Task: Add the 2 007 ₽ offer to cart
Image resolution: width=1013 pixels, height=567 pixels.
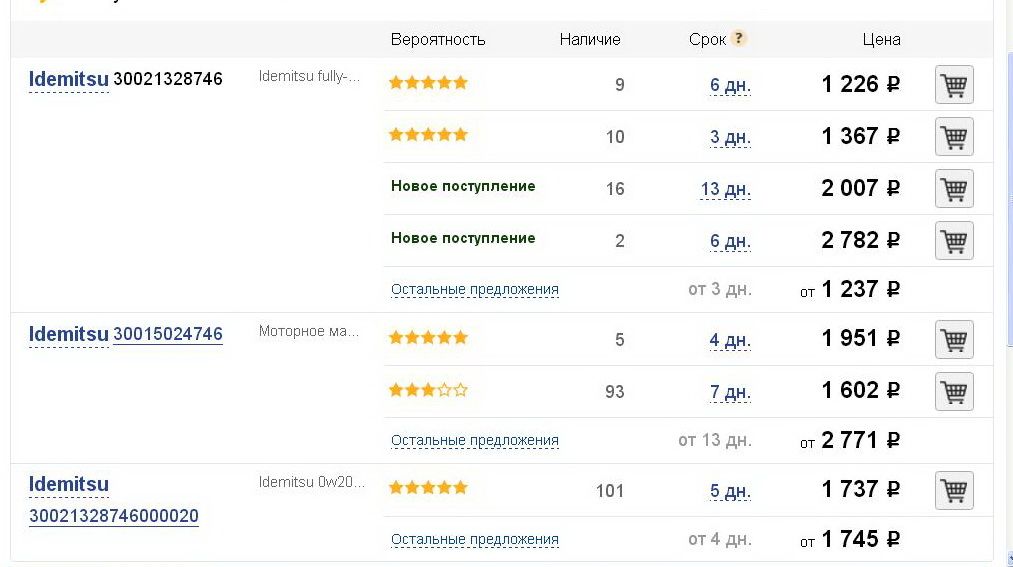Action: click(954, 189)
